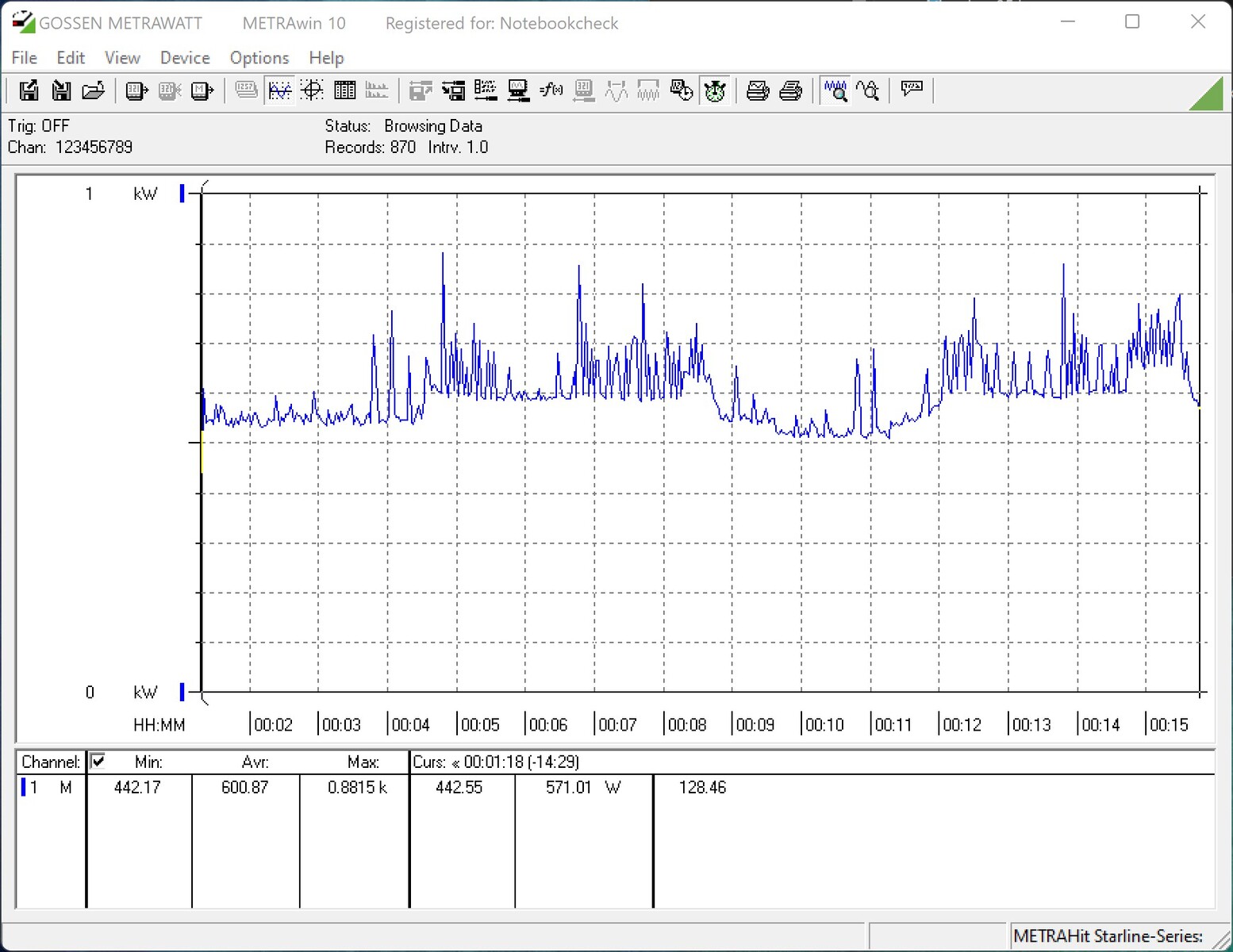Click the greyed instrument setup display icon
Image resolution: width=1233 pixels, height=952 pixels.
click(x=584, y=90)
